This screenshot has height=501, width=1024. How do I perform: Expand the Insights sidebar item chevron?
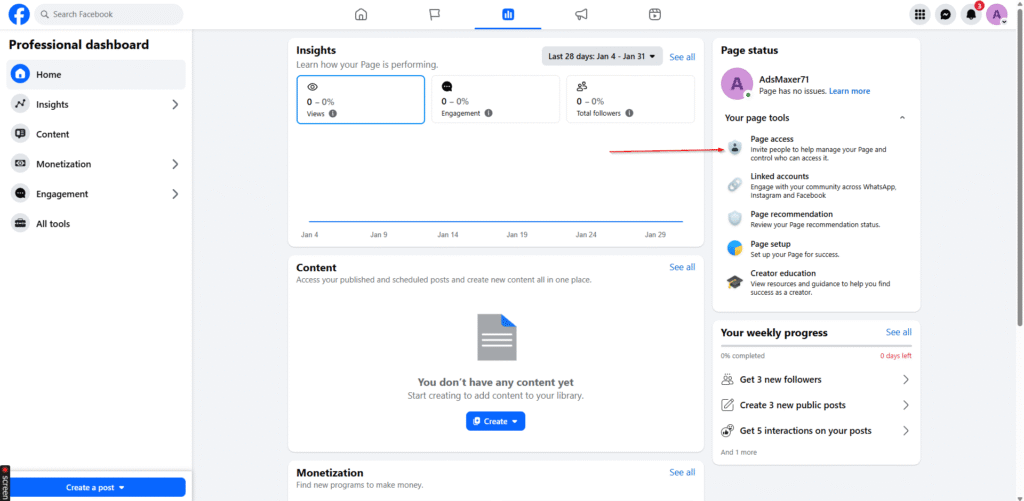[x=175, y=104]
